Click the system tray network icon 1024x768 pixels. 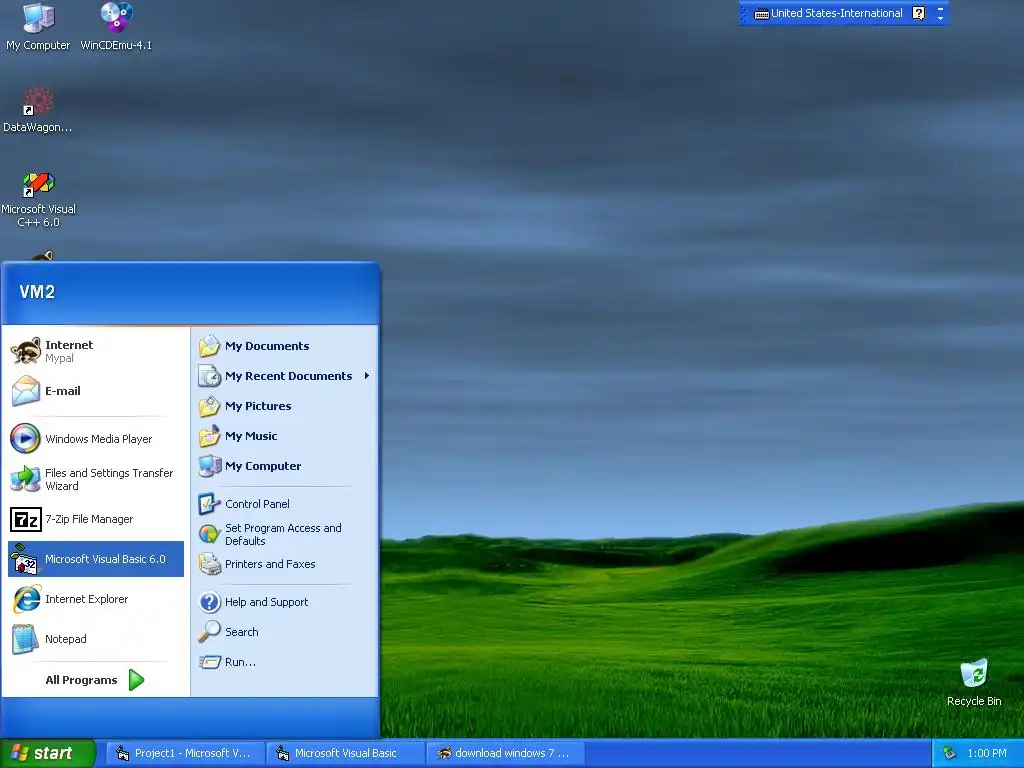(x=950, y=754)
